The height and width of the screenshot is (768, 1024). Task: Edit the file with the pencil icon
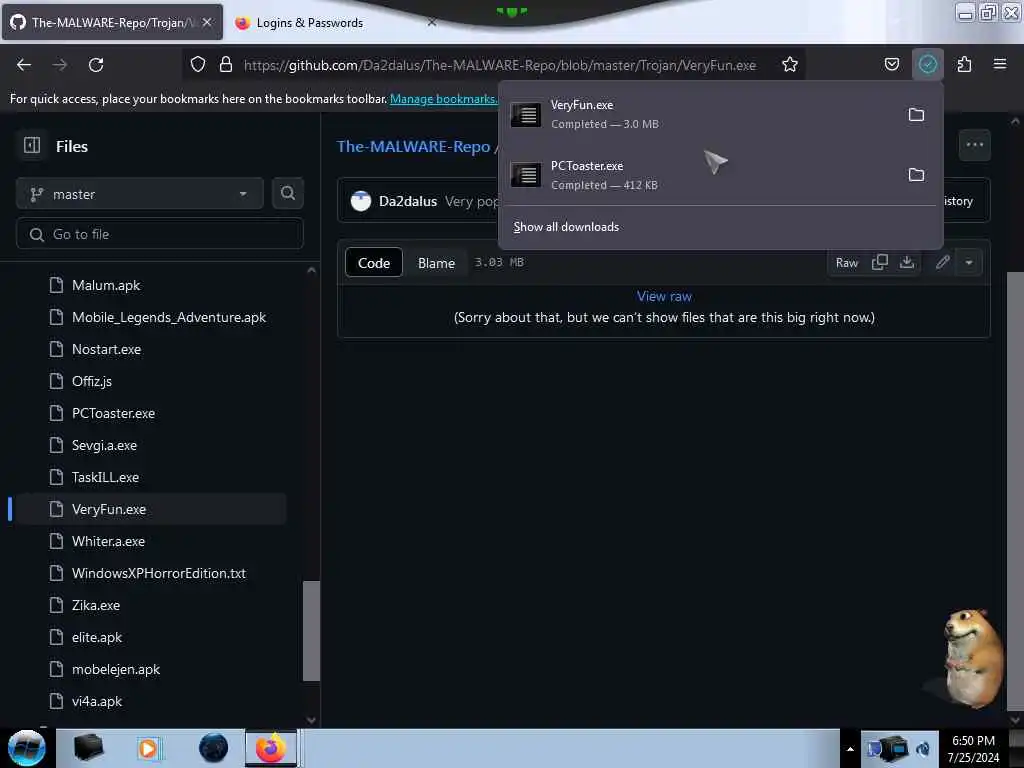(x=942, y=263)
